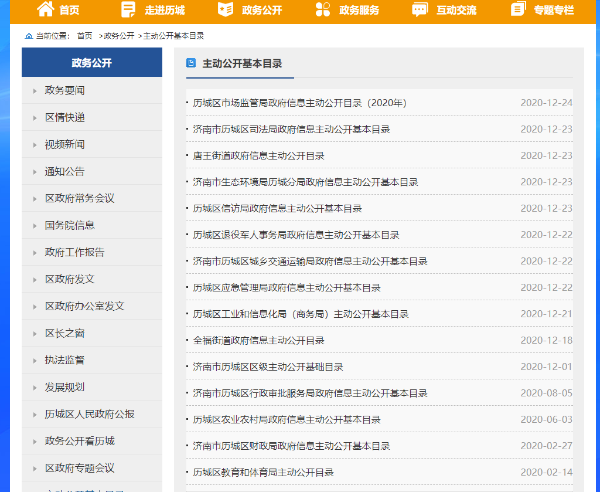Screen dimensions: 600x492
Task: Click the blue 政务公开 sidebar header
Action: point(92,62)
